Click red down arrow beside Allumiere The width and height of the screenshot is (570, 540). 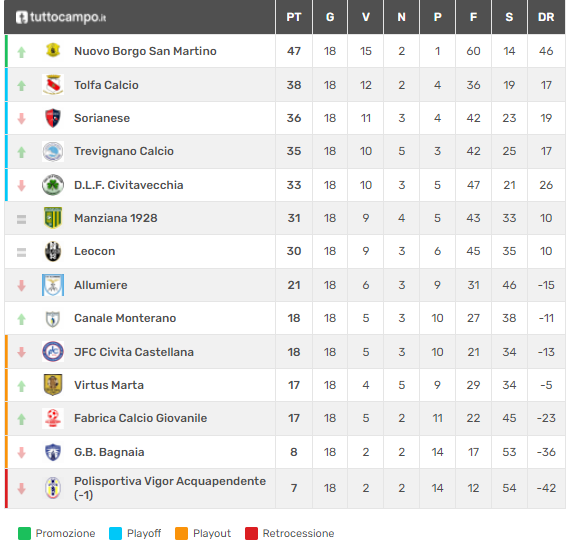pos(21,286)
